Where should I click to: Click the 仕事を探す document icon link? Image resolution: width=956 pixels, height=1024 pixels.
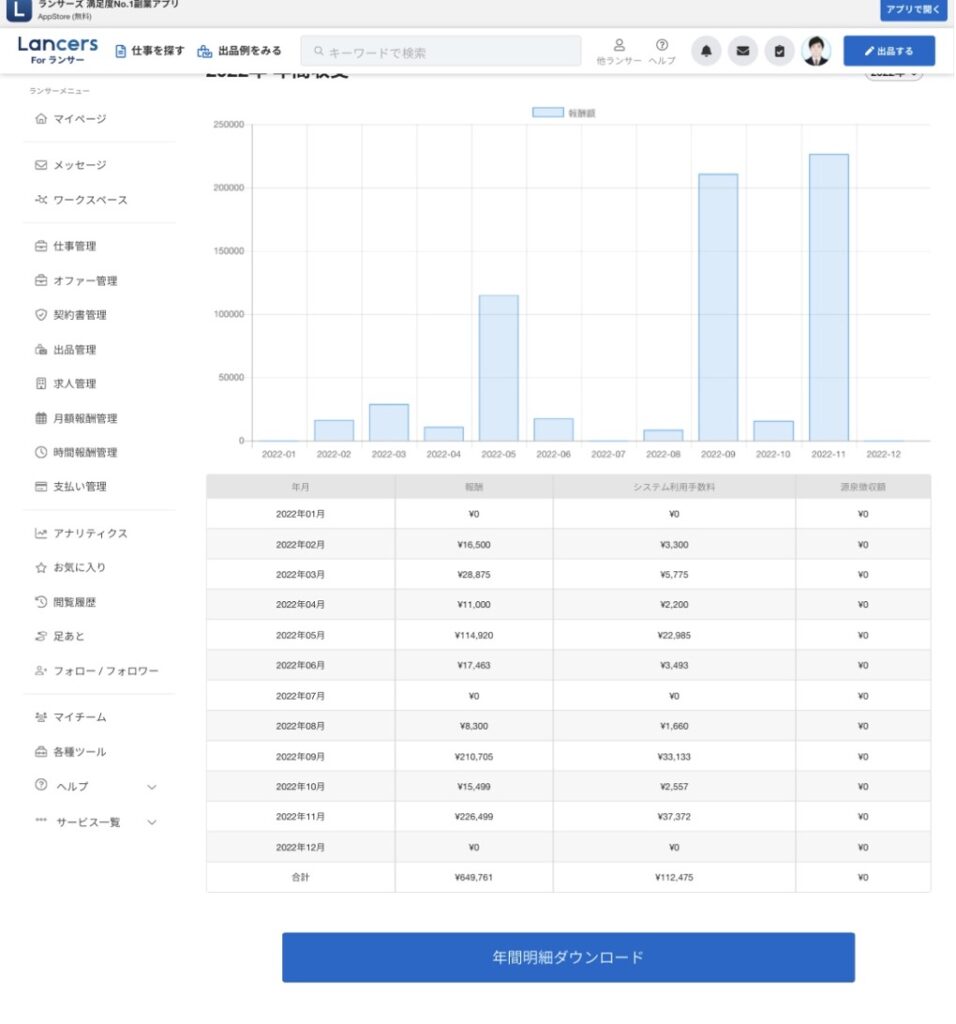point(150,51)
